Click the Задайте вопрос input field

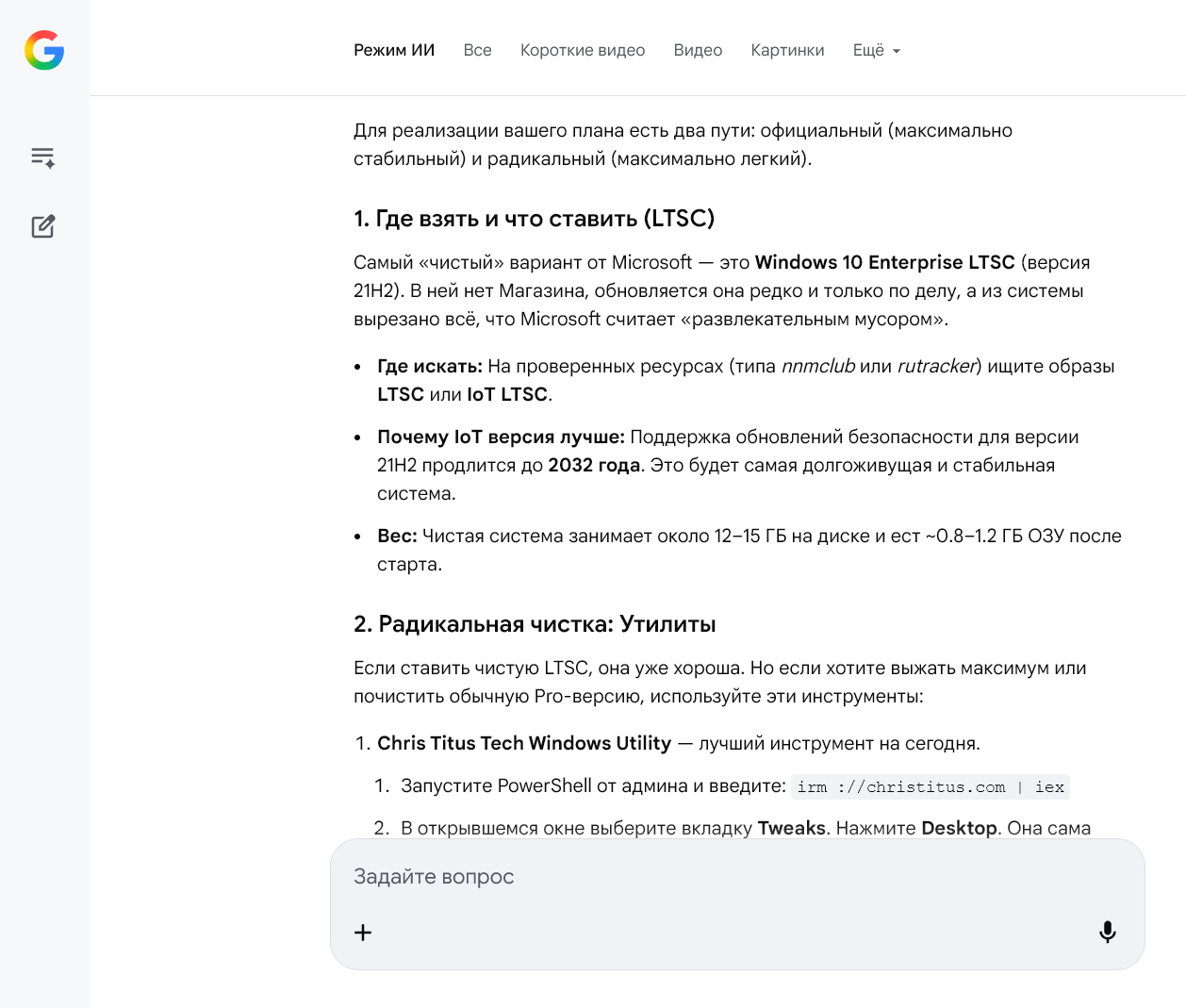pyautogui.click(x=717, y=877)
